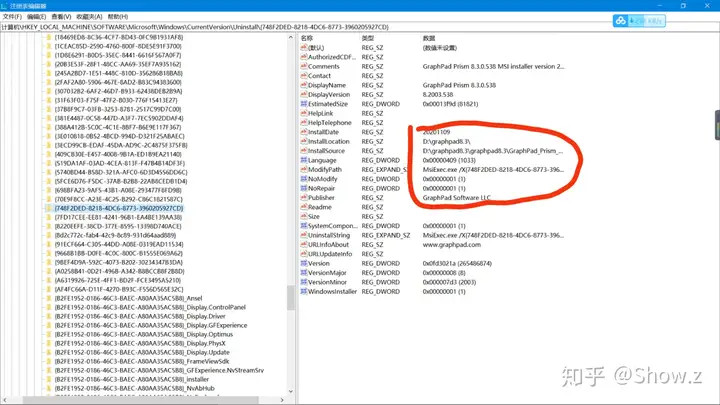This screenshot has height=405, width=720.
Task: Click the key tree scroll-up arrow
Action: (291, 37)
